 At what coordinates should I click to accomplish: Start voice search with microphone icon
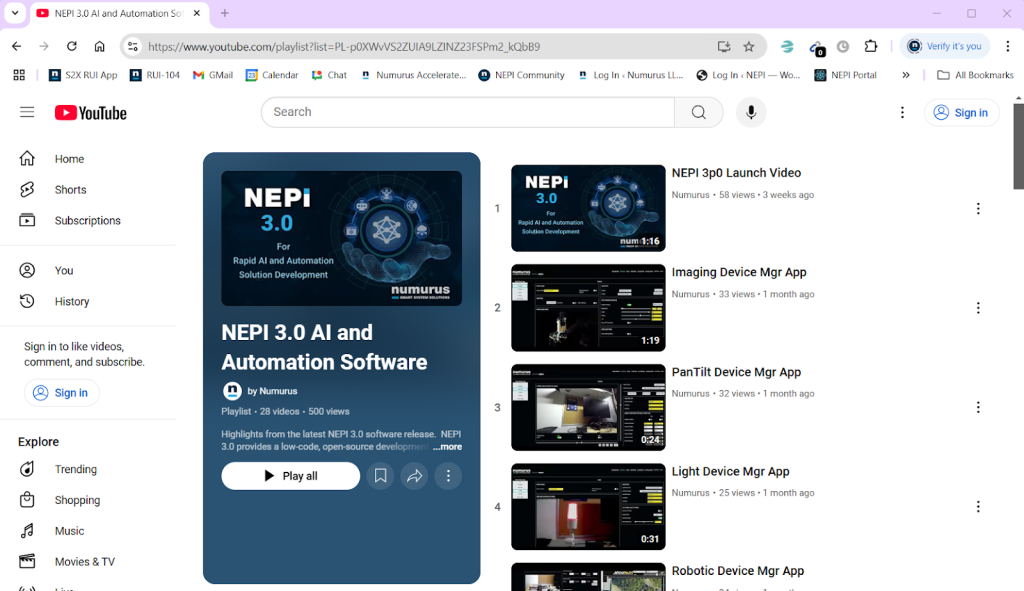click(751, 112)
